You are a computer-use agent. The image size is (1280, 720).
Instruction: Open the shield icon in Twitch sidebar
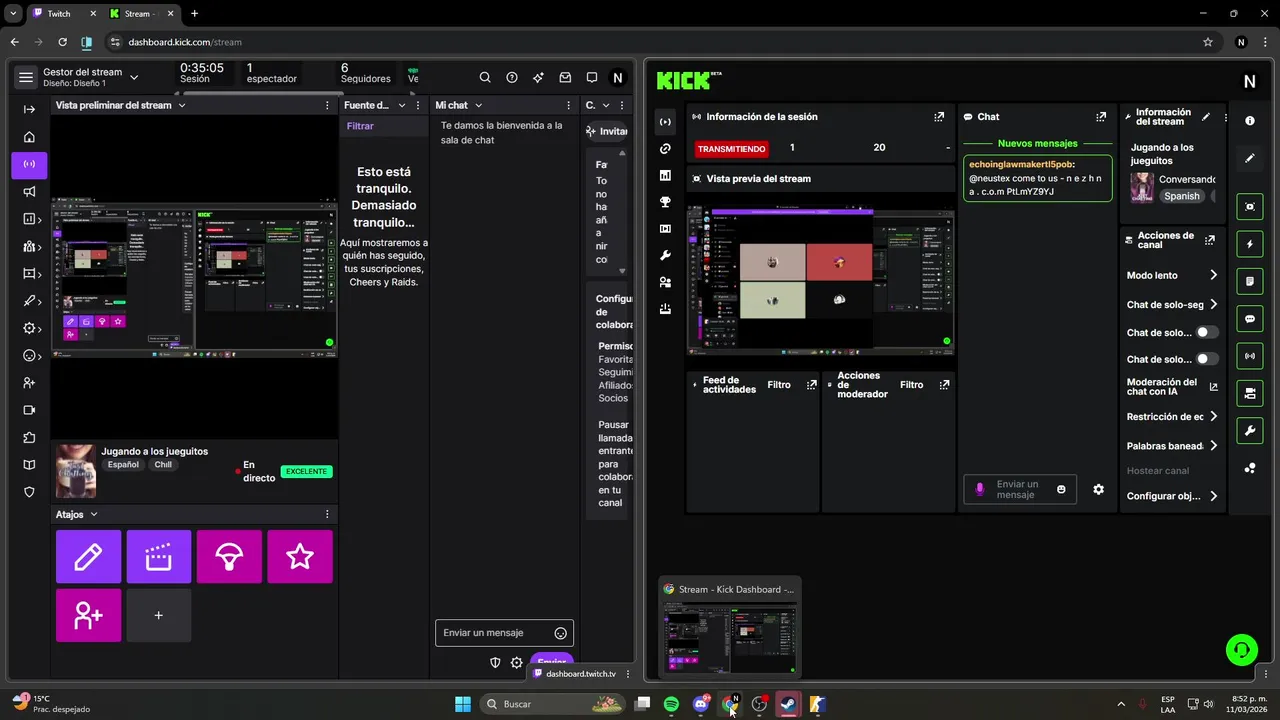point(29,492)
